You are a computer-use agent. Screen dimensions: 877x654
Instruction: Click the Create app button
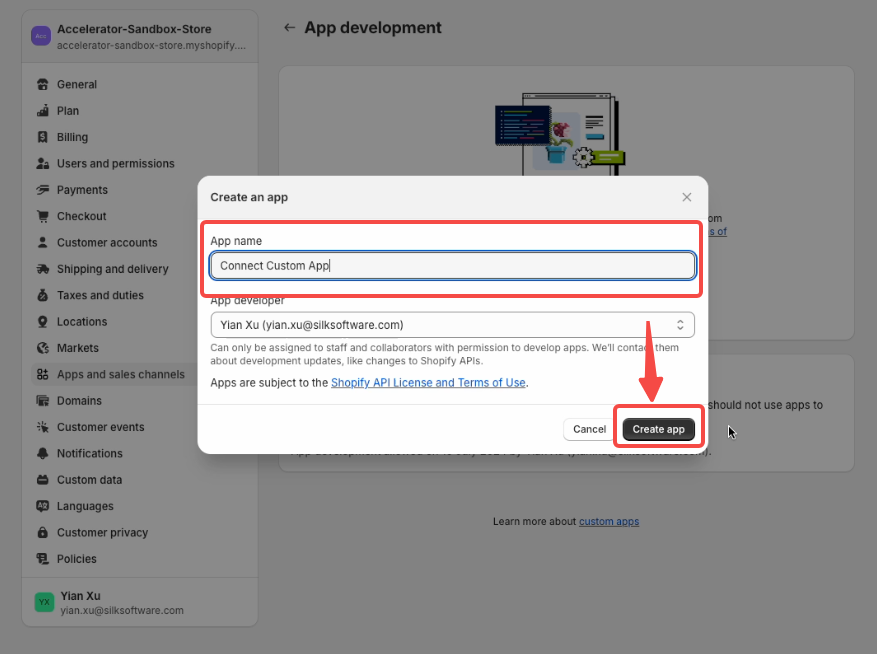coord(658,429)
